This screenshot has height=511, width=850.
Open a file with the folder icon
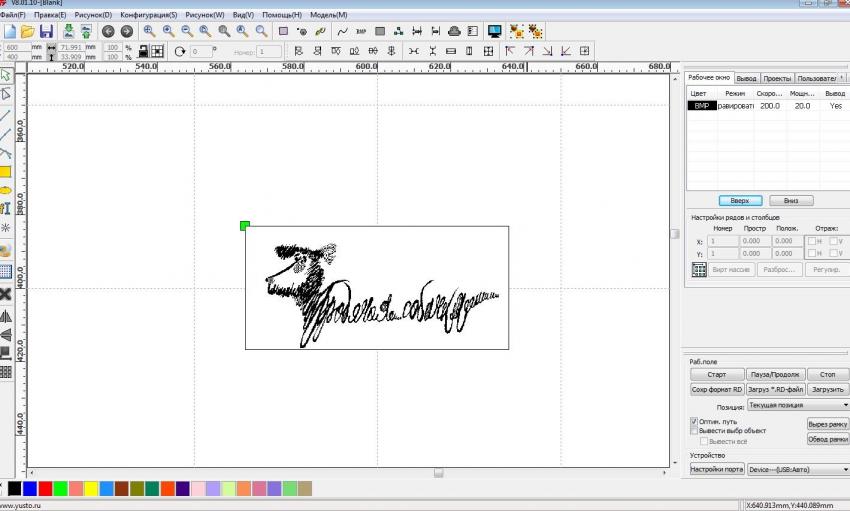tap(28, 32)
